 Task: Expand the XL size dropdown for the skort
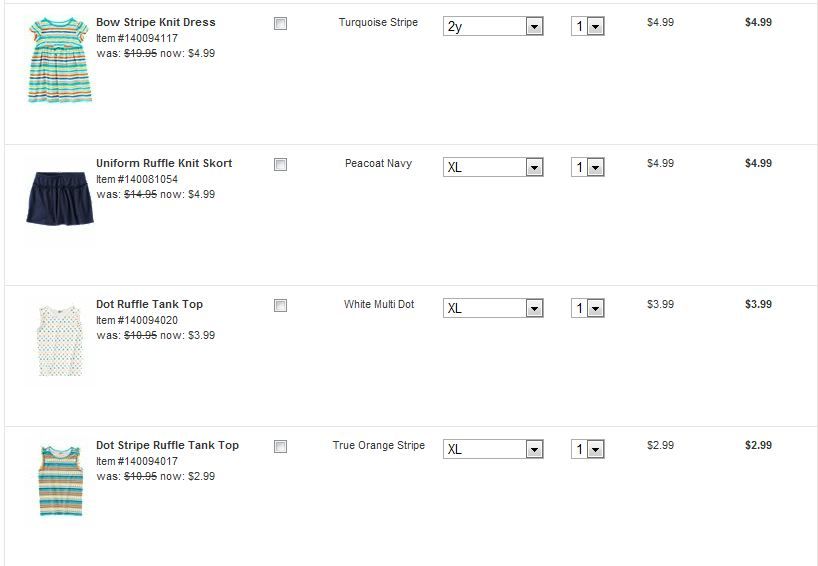[493, 168]
